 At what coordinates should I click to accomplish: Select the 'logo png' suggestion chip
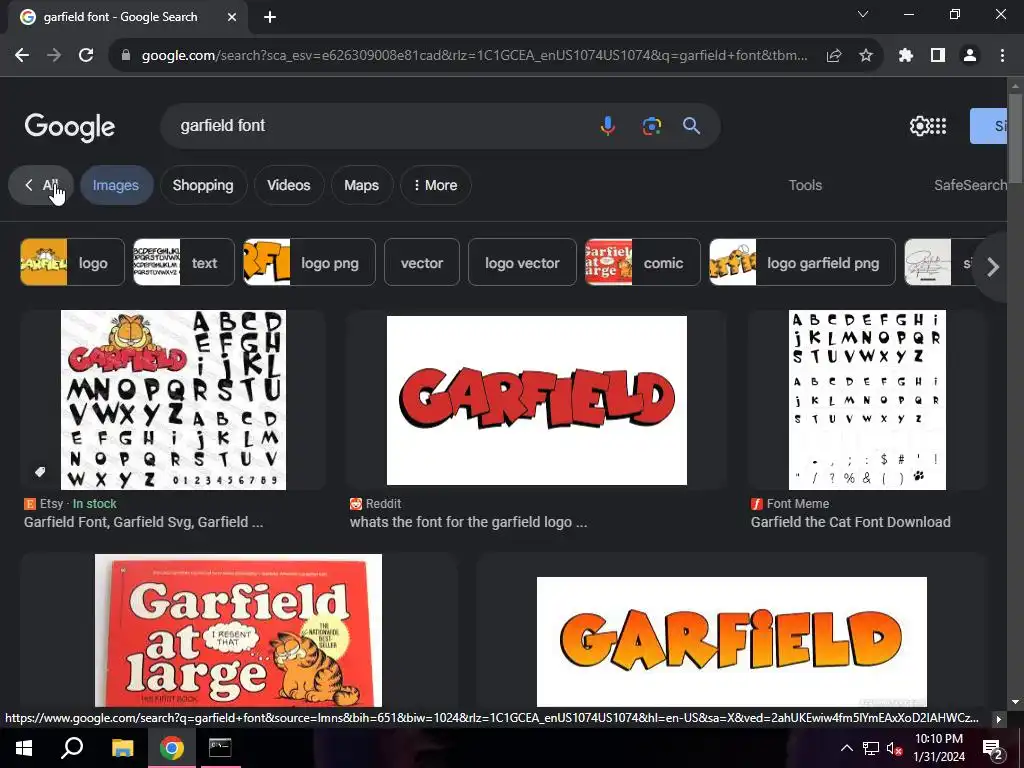click(x=310, y=263)
